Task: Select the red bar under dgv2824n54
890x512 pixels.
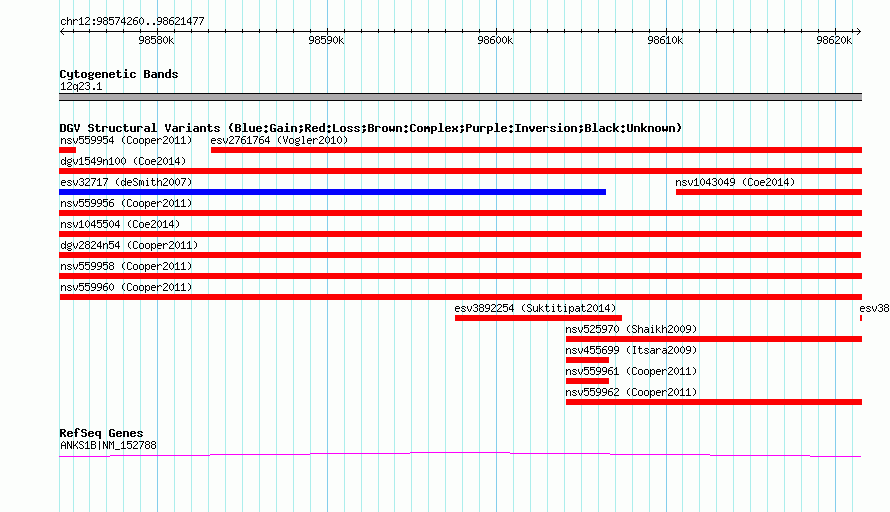Action: coord(460,255)
